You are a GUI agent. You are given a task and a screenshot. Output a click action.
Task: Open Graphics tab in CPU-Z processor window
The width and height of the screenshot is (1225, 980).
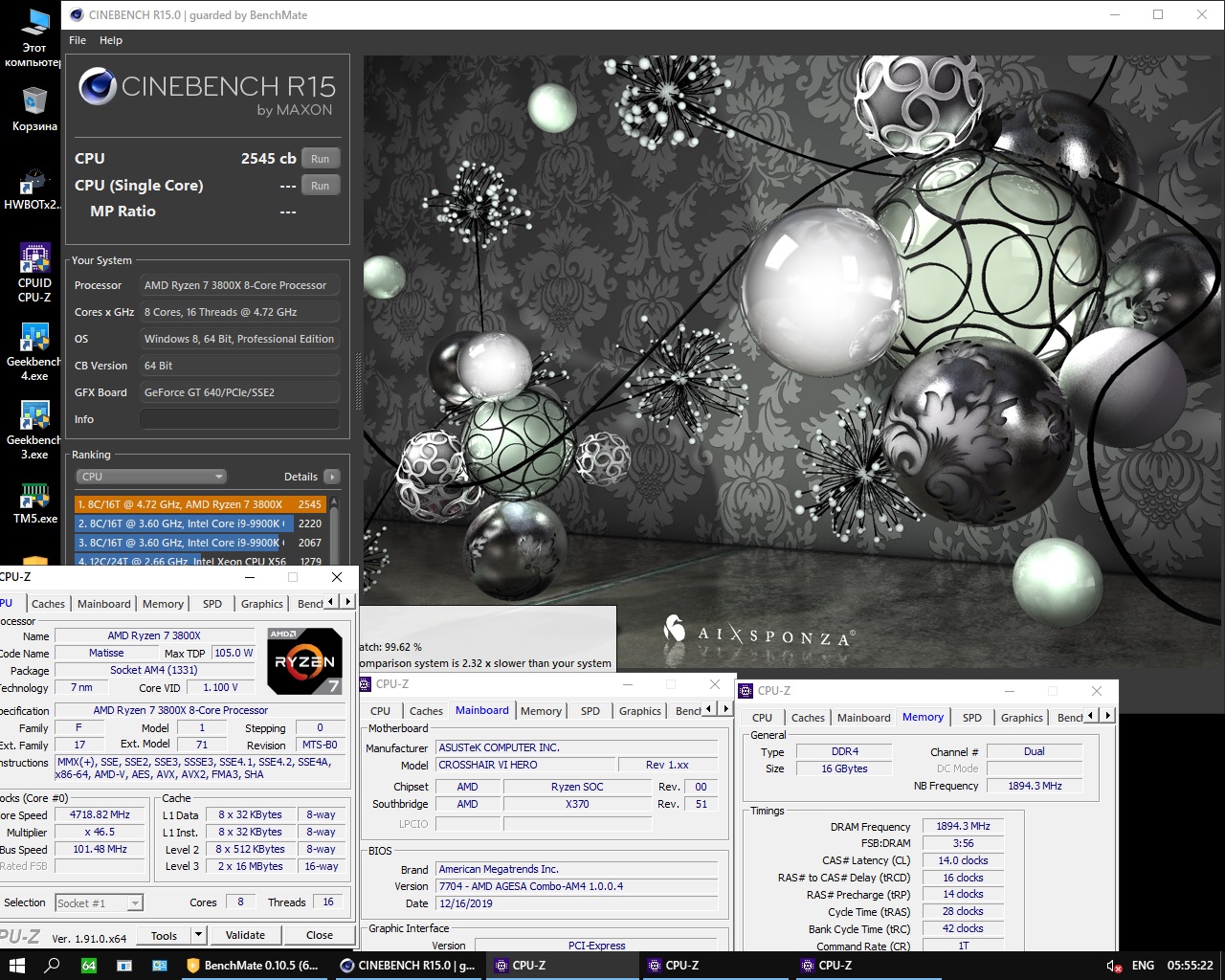click(262, 604)
